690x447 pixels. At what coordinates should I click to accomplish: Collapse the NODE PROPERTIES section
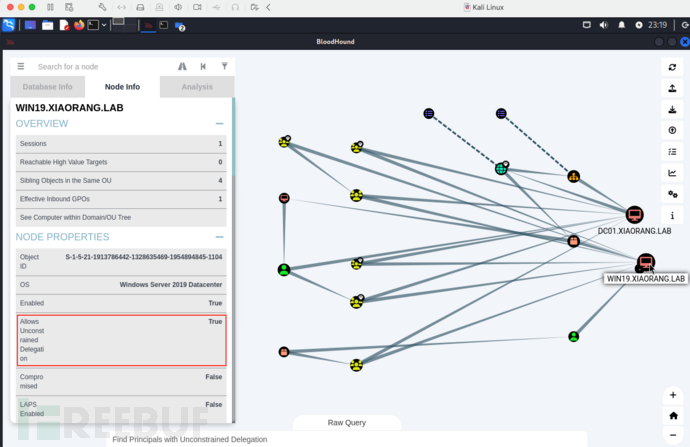point(219,237)
